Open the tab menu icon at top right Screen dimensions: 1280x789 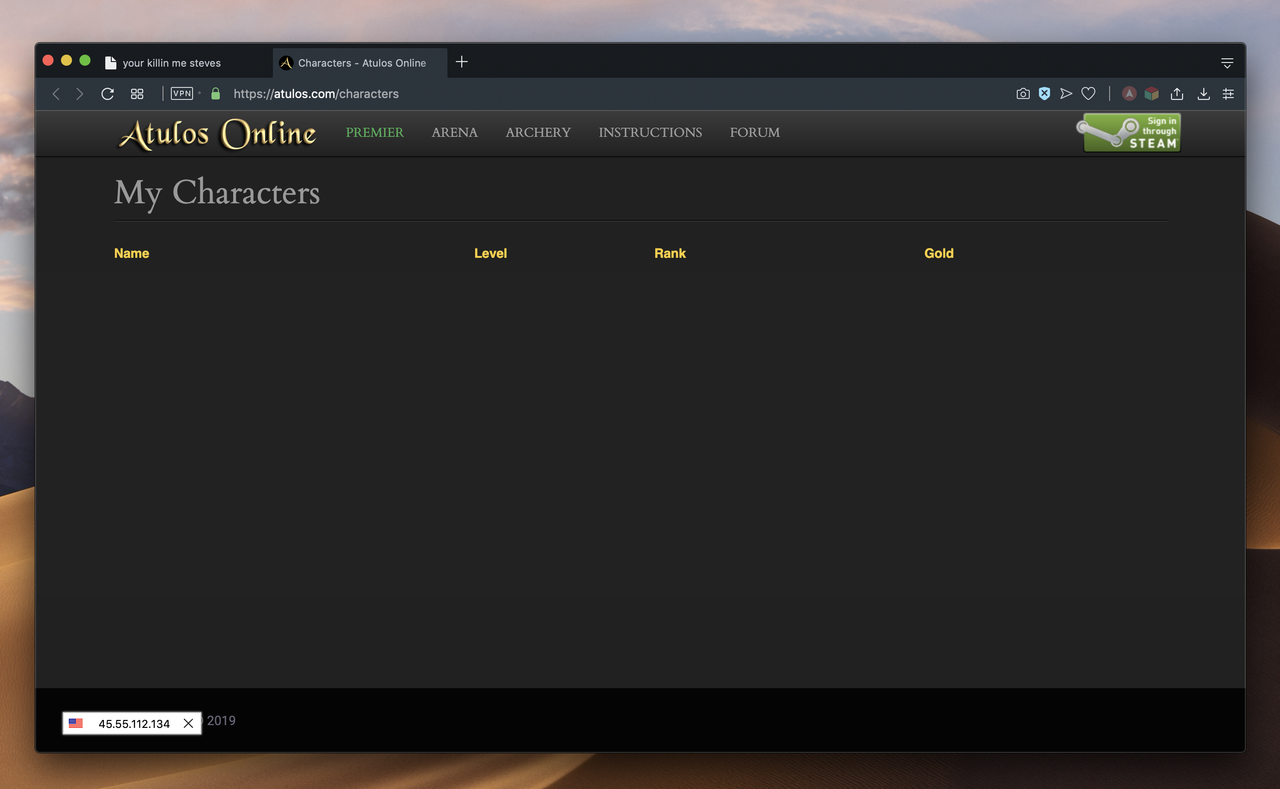(1227, 62)
